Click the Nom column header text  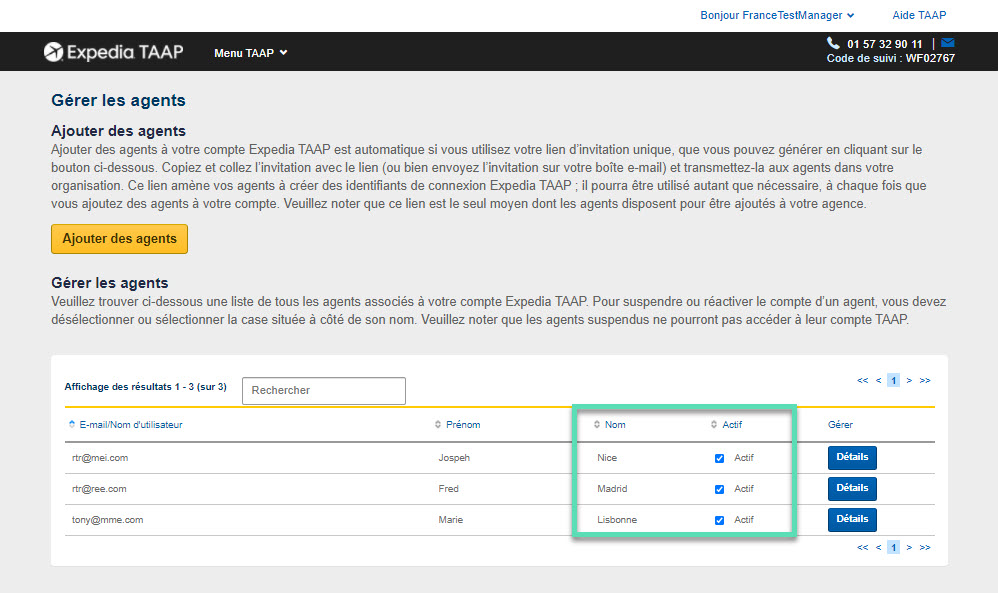[615, 424]
